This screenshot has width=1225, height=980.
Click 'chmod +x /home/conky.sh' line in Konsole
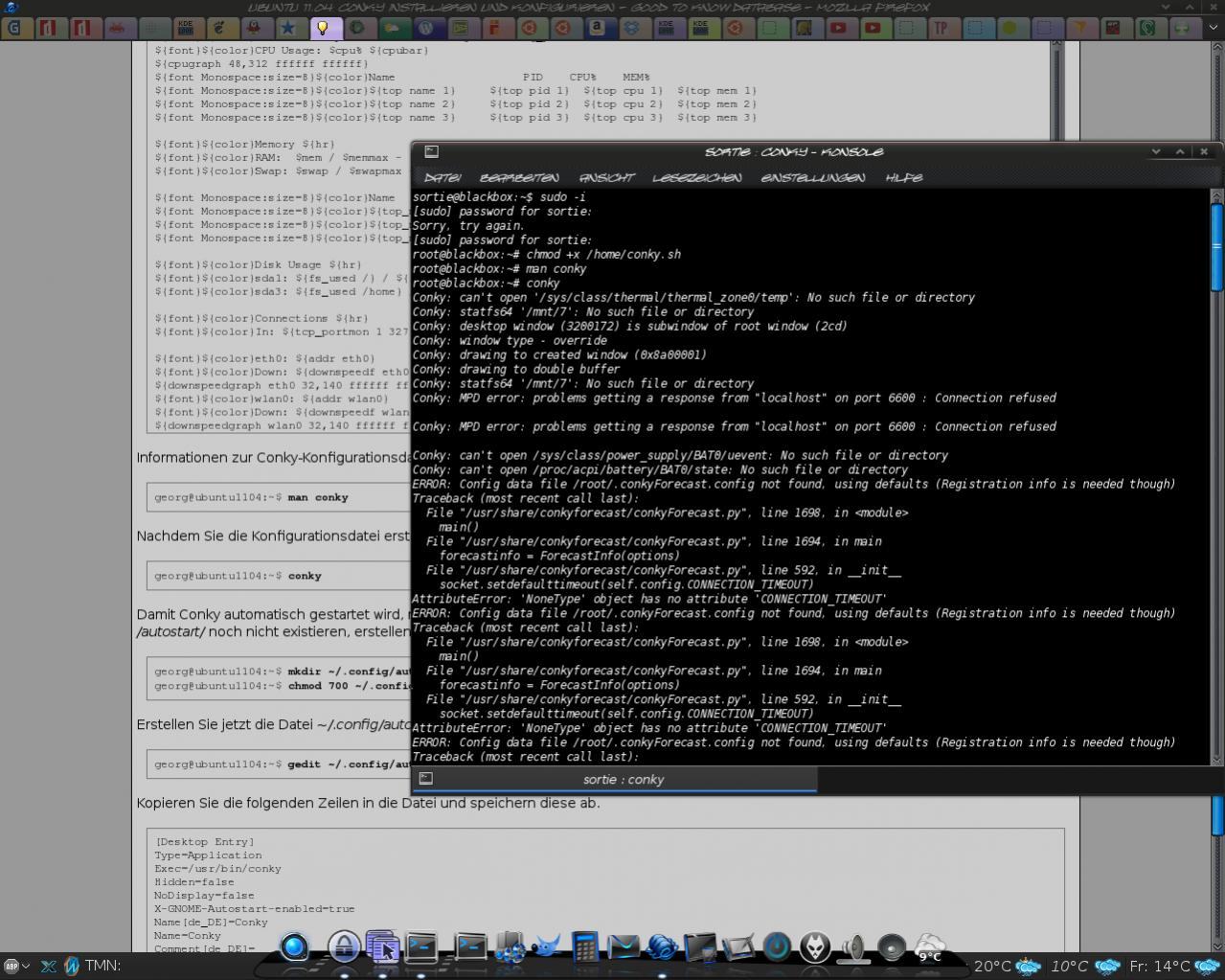click(x=547, y=255)
